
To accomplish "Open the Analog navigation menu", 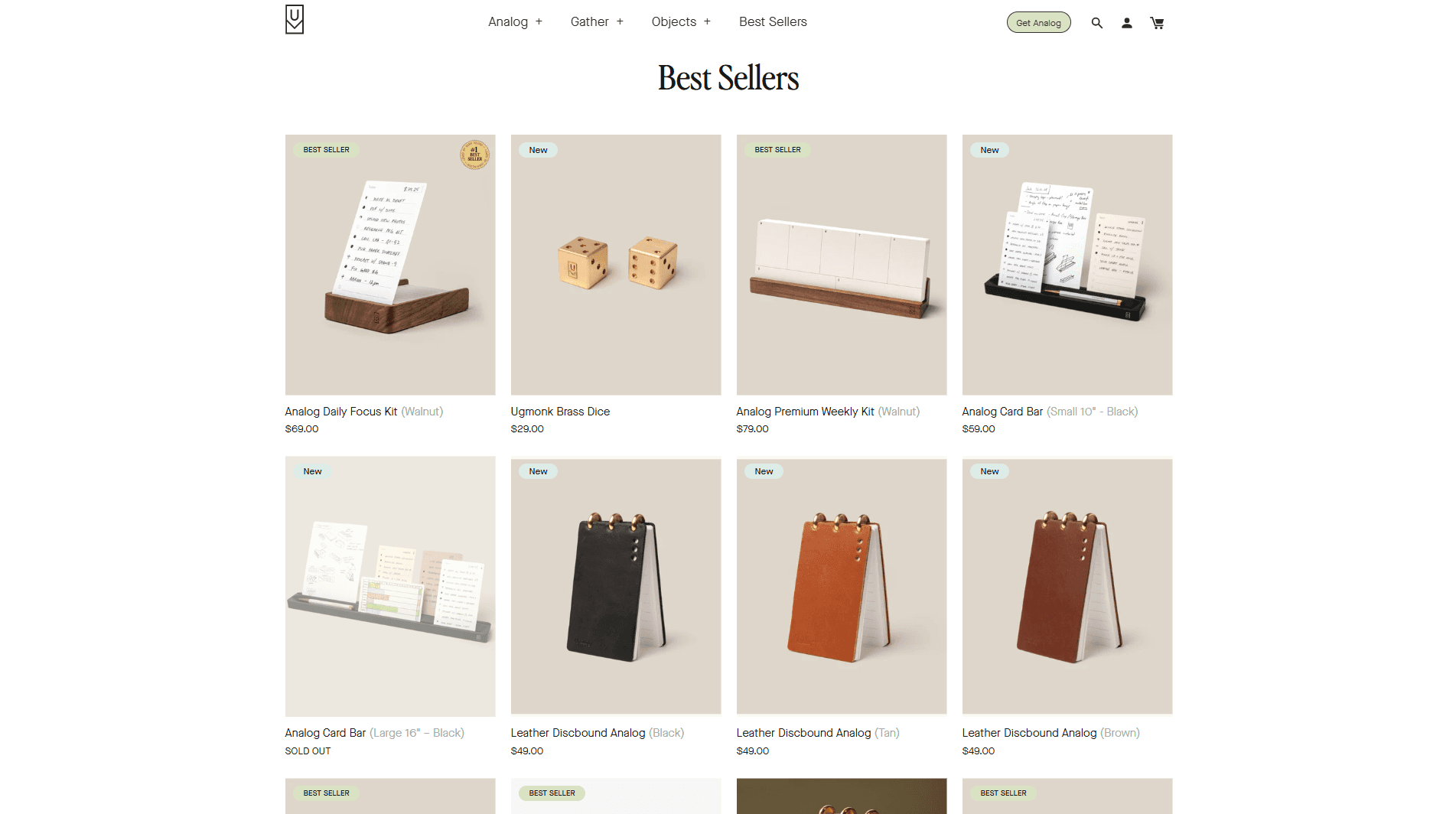I will 508,21.
